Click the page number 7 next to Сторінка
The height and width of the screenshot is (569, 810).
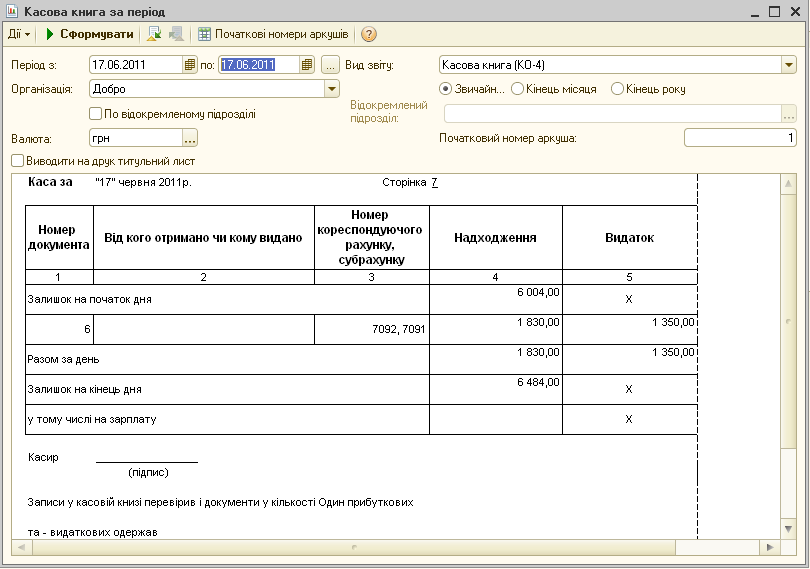click(434, 182)
